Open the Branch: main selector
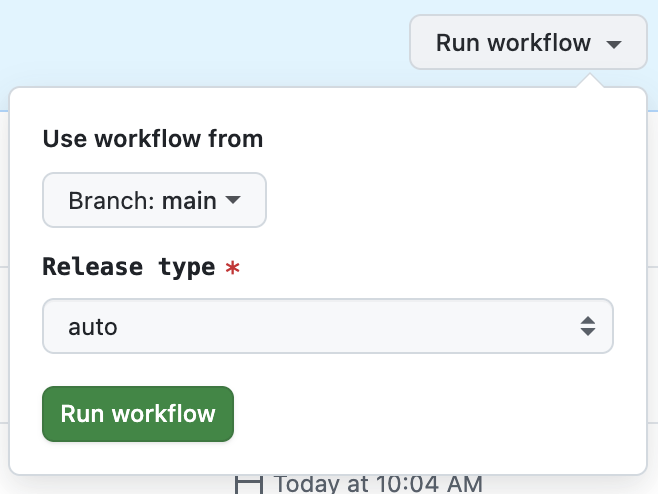The height and width of the screenshot is (494, 658). click(154, 200)
